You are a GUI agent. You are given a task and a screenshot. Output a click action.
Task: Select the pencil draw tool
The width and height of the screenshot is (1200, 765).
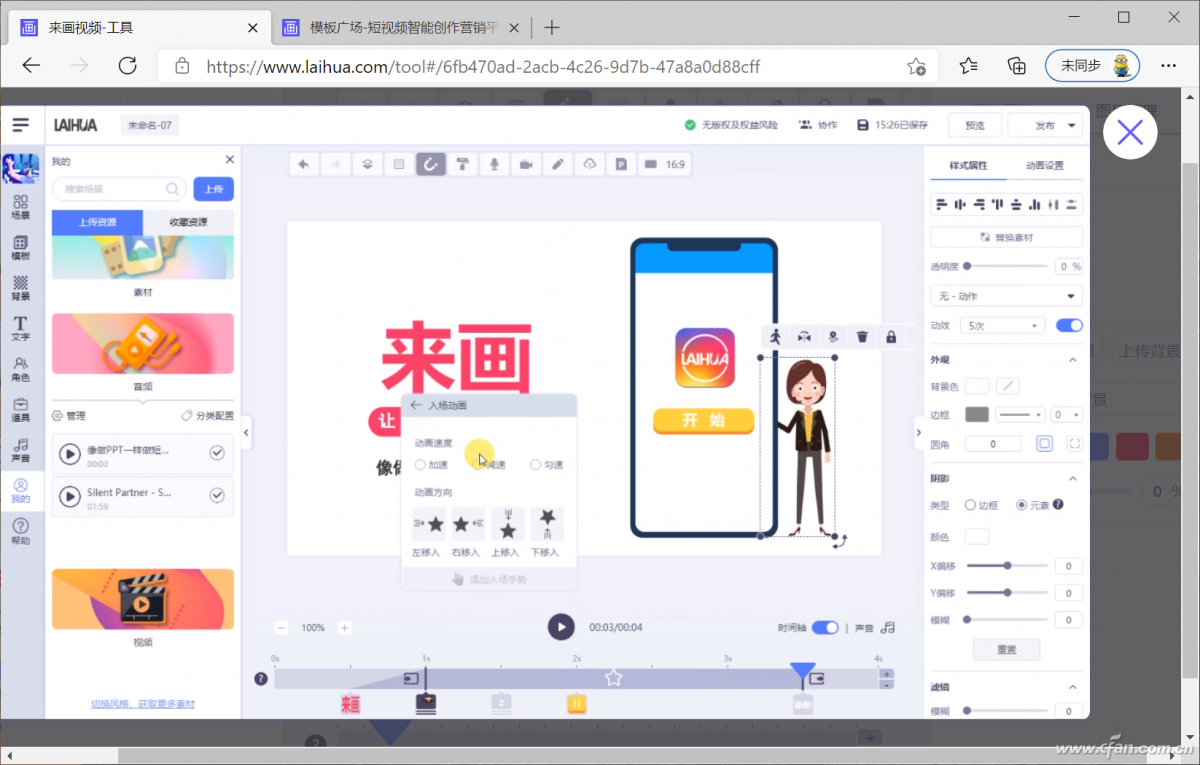(558, 164)
